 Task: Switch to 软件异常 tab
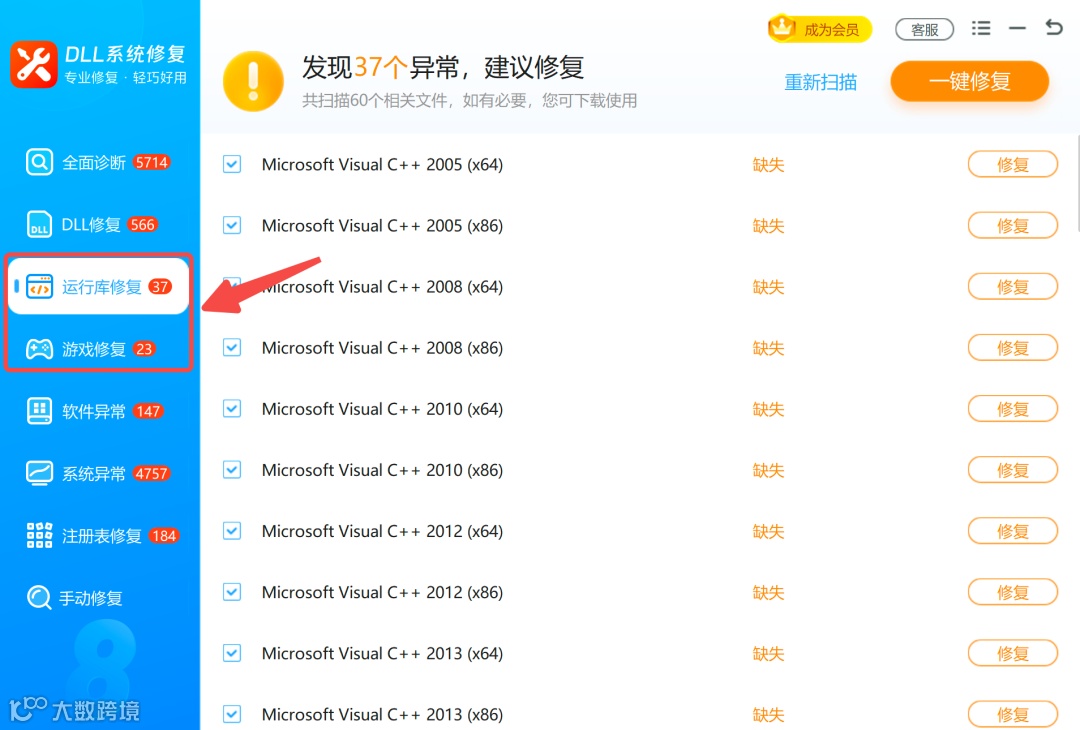pyautogui.click(x=98, y=411)
